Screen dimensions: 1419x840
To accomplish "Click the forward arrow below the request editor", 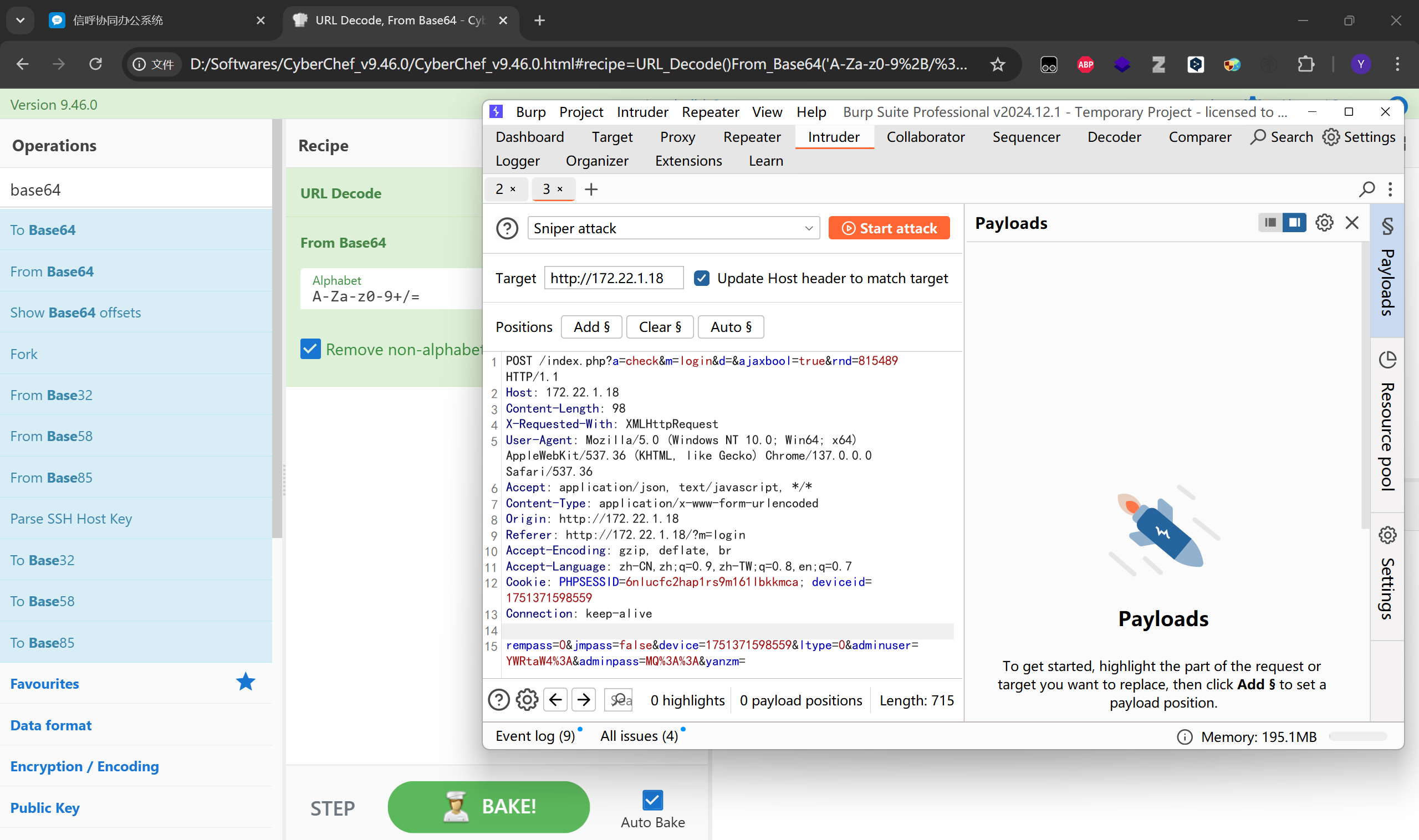I will 584,700.
